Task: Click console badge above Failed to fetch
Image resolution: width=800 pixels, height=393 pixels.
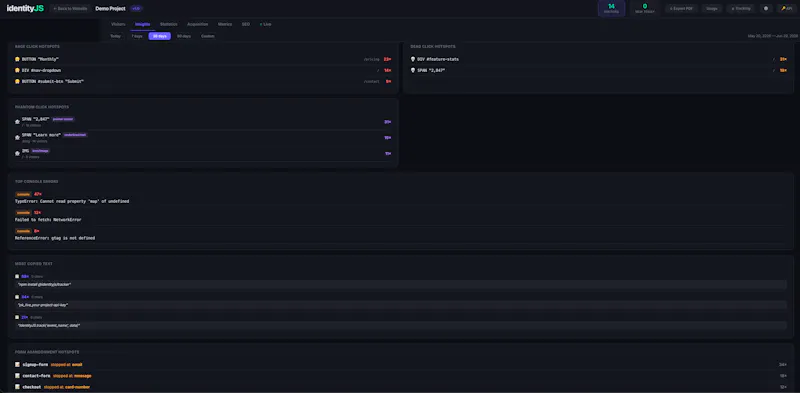Action: (23, 213)
